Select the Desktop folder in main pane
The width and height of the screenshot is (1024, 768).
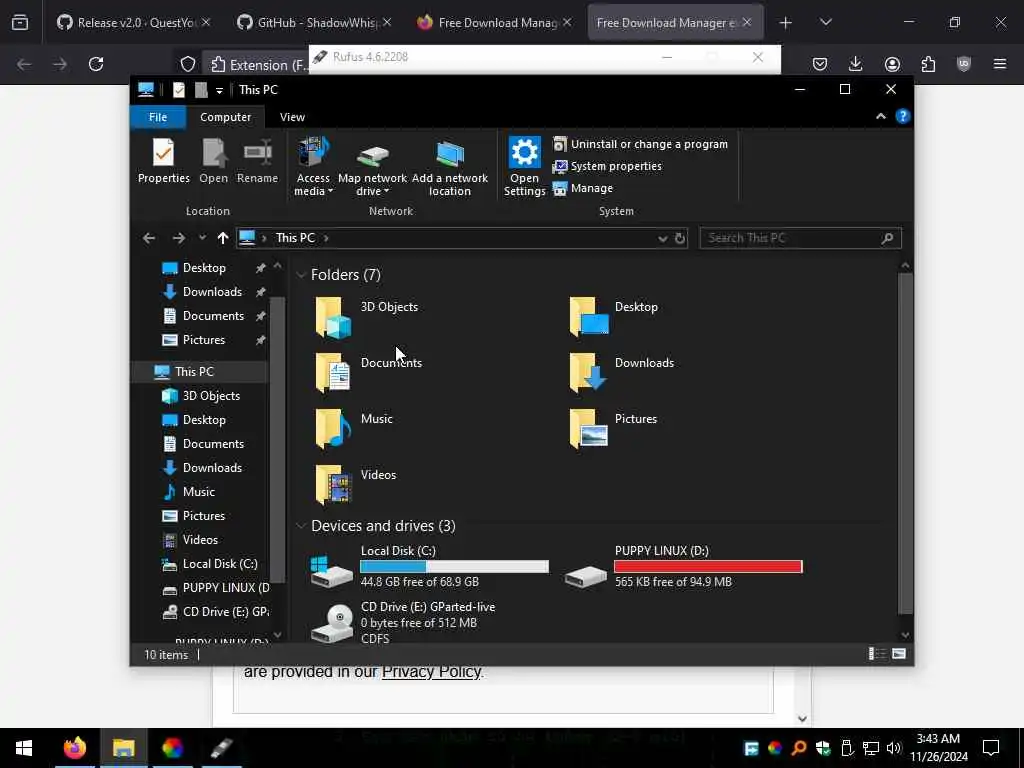click(x=614, y=317)
